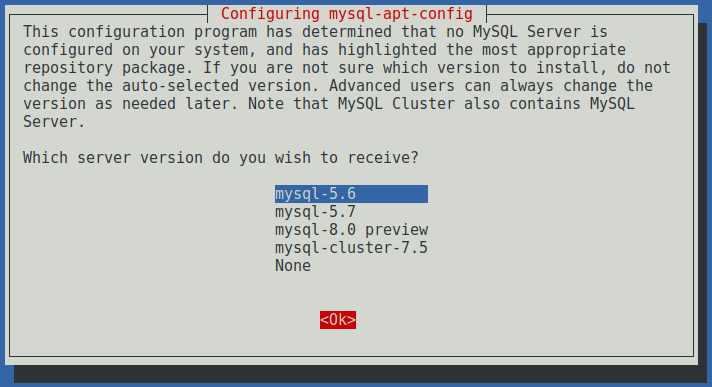Click the line starting 'change the auto-selected version'

point(338,85)
